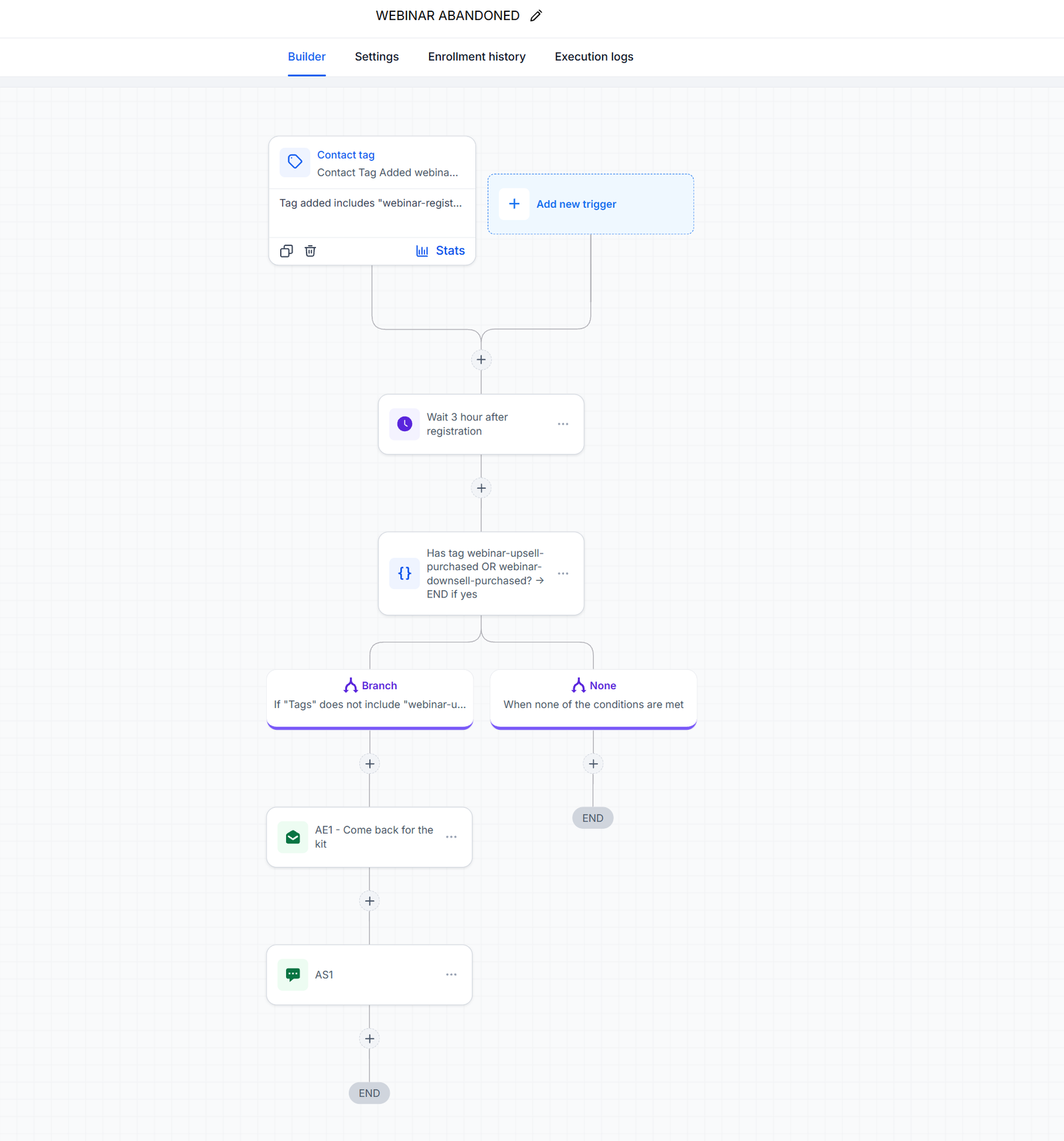
Task: Open the Settings tab
Action: (x=377, y=57)
